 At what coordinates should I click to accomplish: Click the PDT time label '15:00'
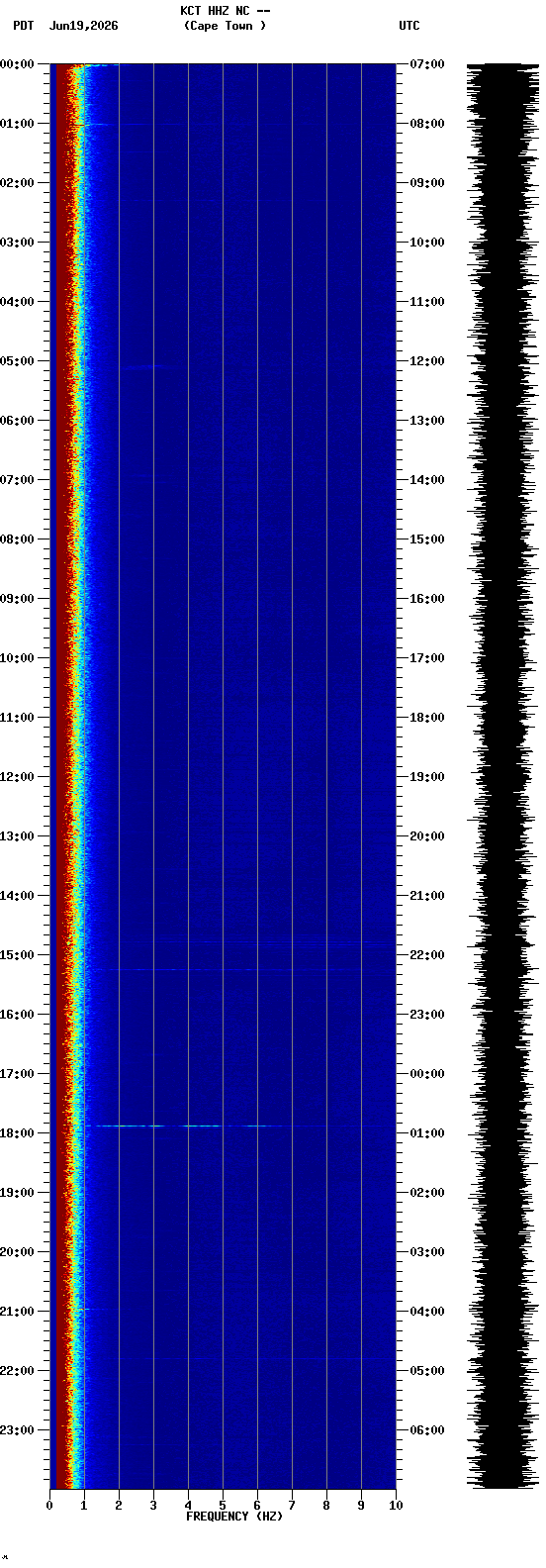pos(17,955)
